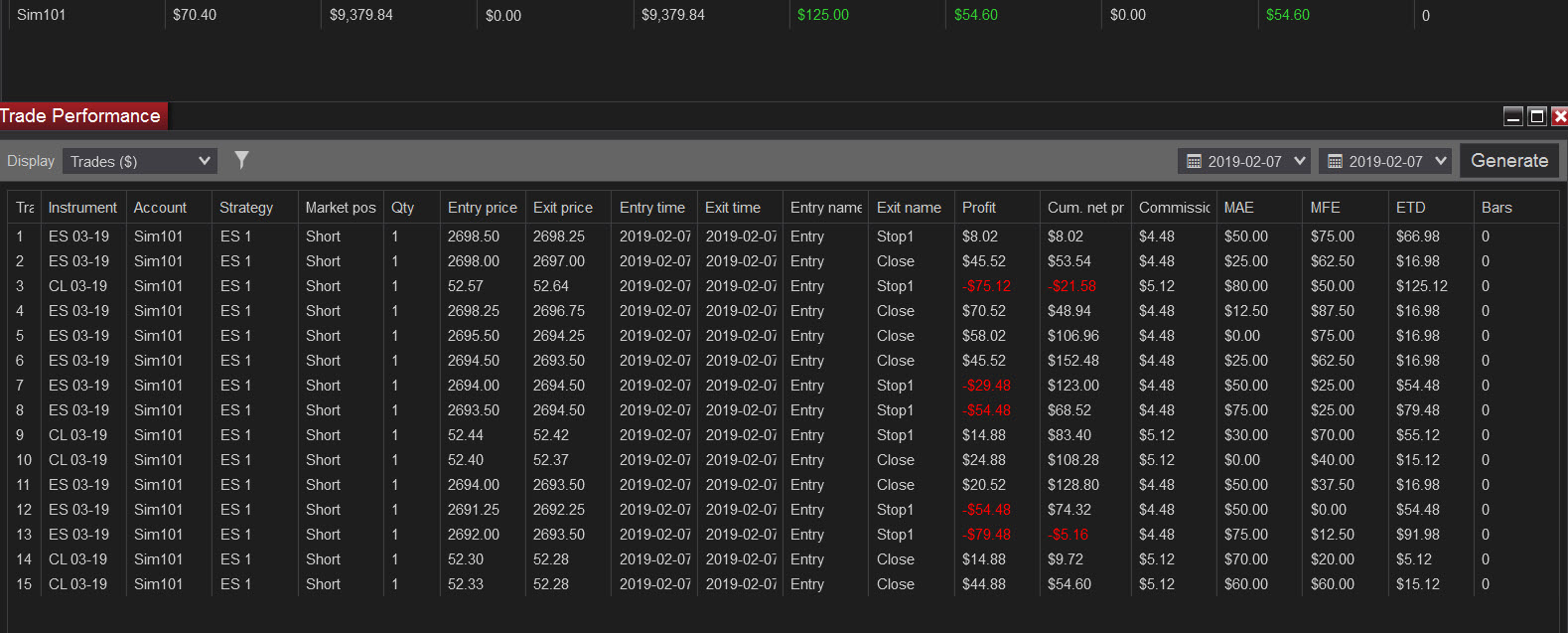The height and width of the screenshot is (633, 1568).
Task: Expand the start date dropdown arrow
Action: tap(1300, 160)
